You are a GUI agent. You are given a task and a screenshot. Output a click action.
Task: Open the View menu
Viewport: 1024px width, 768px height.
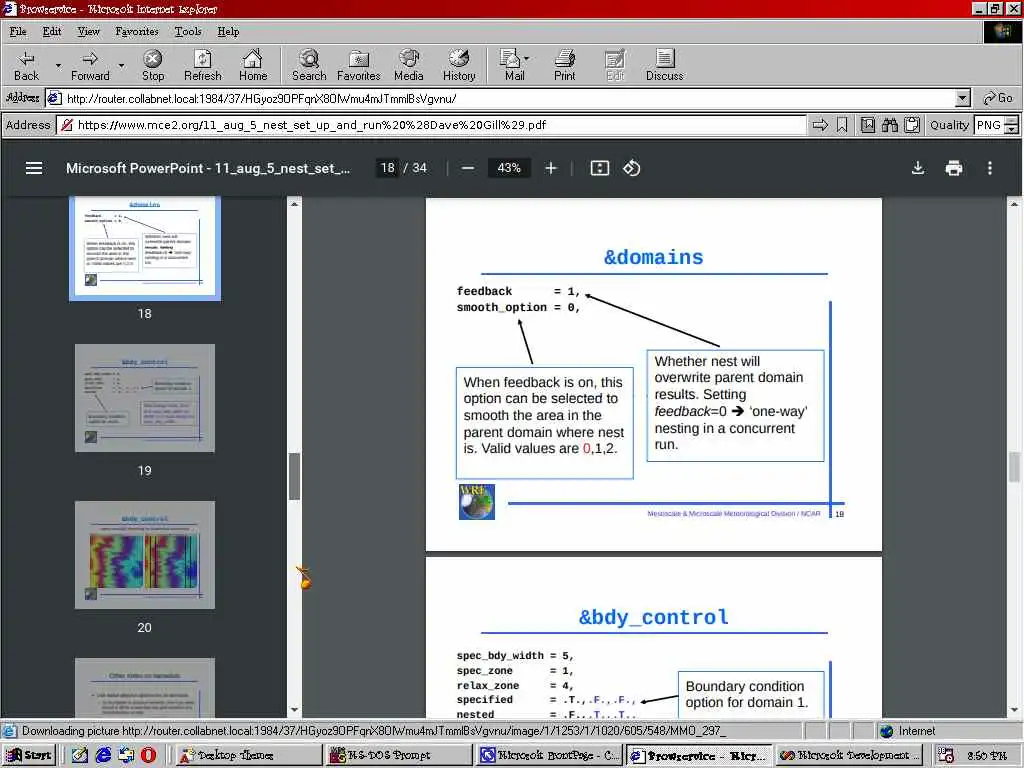88,31
